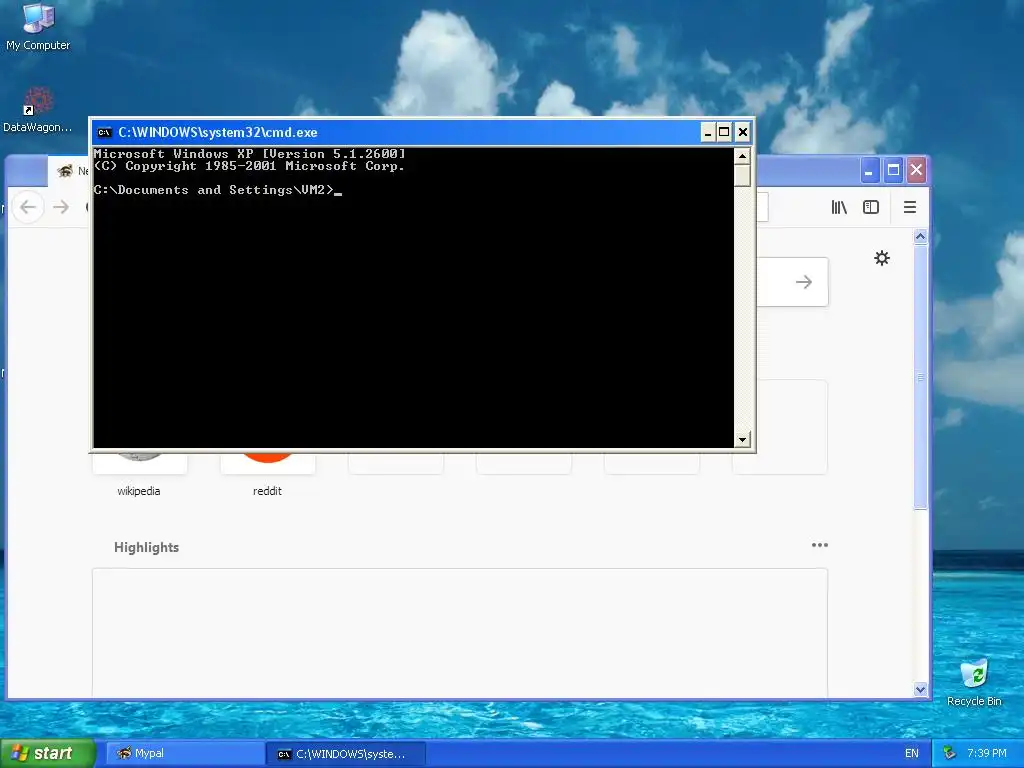Viewport: 1024px width, 768px height.
Task: Click Mypal page scrollbar down arrow
Action: click(x=920, y=689)
